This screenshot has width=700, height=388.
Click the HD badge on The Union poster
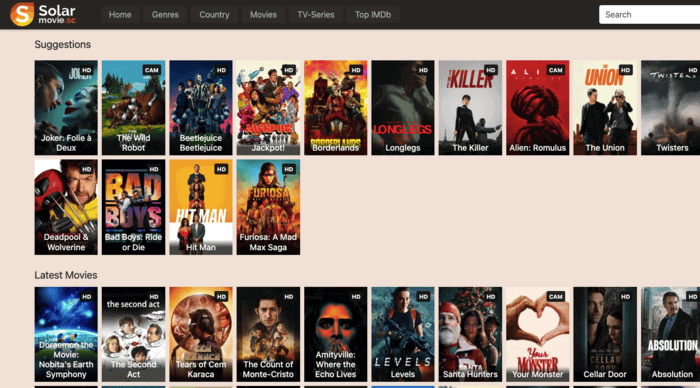(625, 70)
